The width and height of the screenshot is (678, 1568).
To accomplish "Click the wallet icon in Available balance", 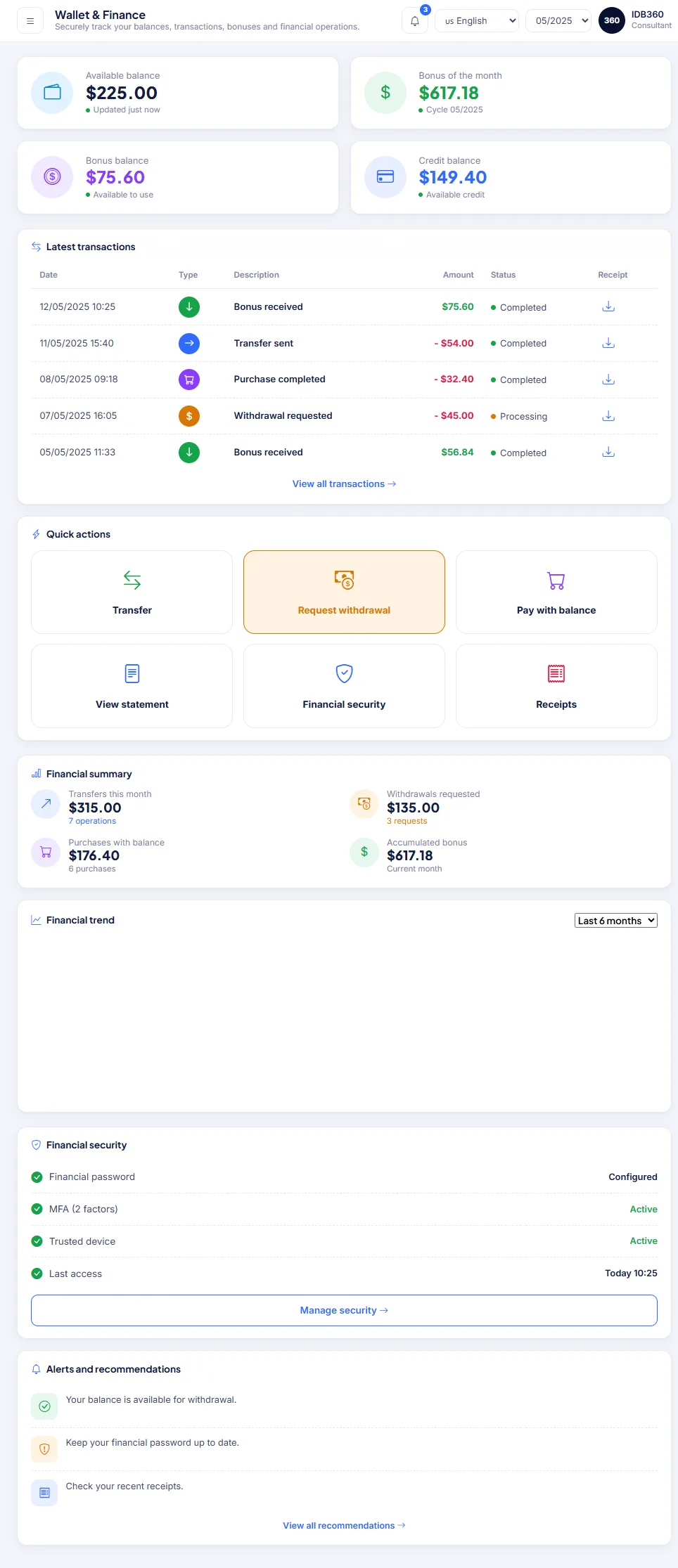I will [x=52, y=93].
